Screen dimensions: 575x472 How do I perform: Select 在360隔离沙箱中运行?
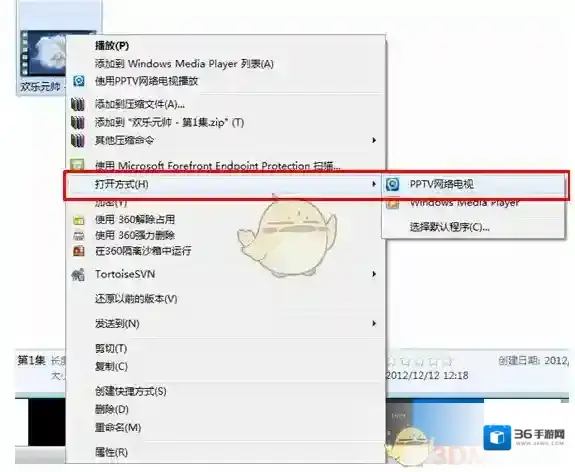143,251
